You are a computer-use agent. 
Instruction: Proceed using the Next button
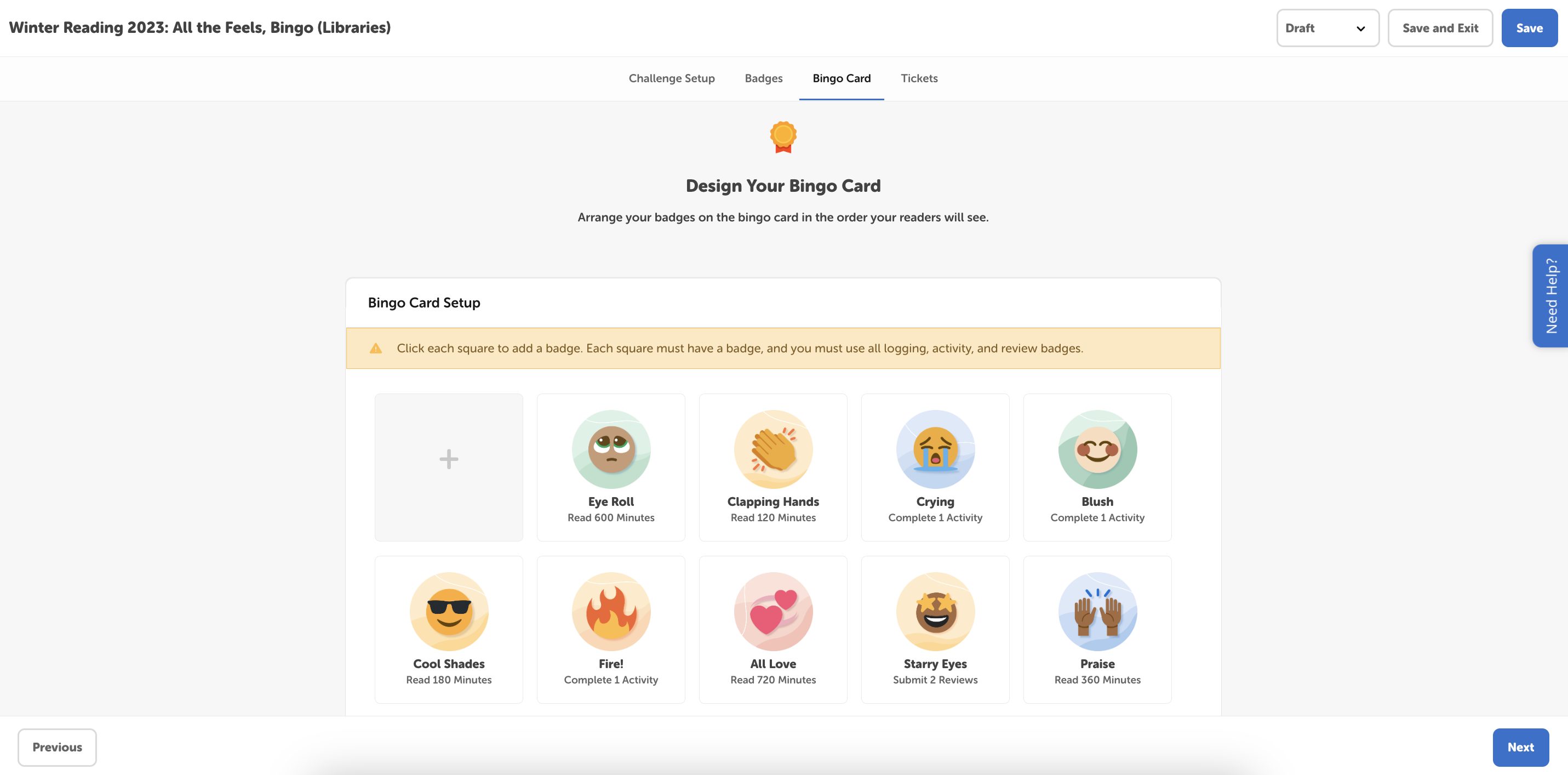click(1520, 747)
